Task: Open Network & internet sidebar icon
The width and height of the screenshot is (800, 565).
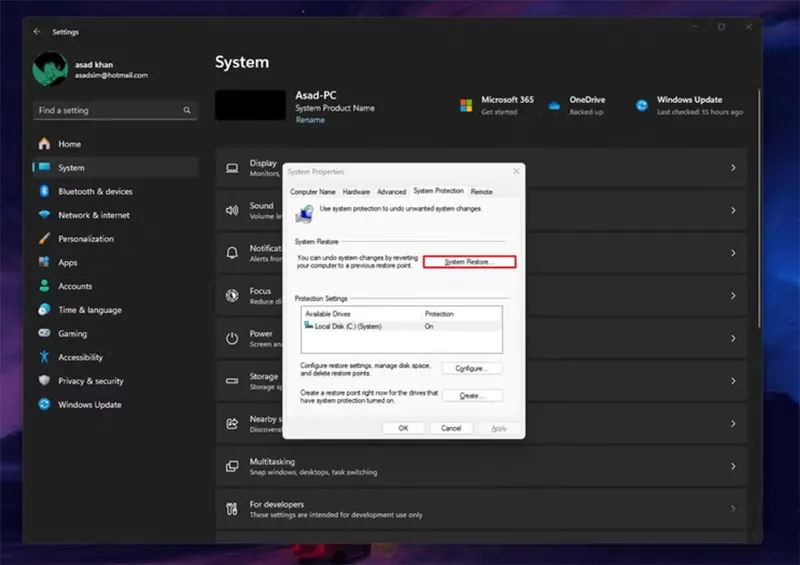Action: 44,215
